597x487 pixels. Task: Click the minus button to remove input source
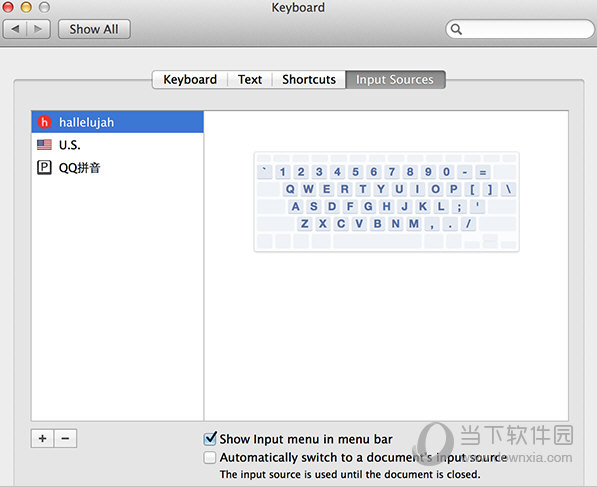click(x=65, y=438)
